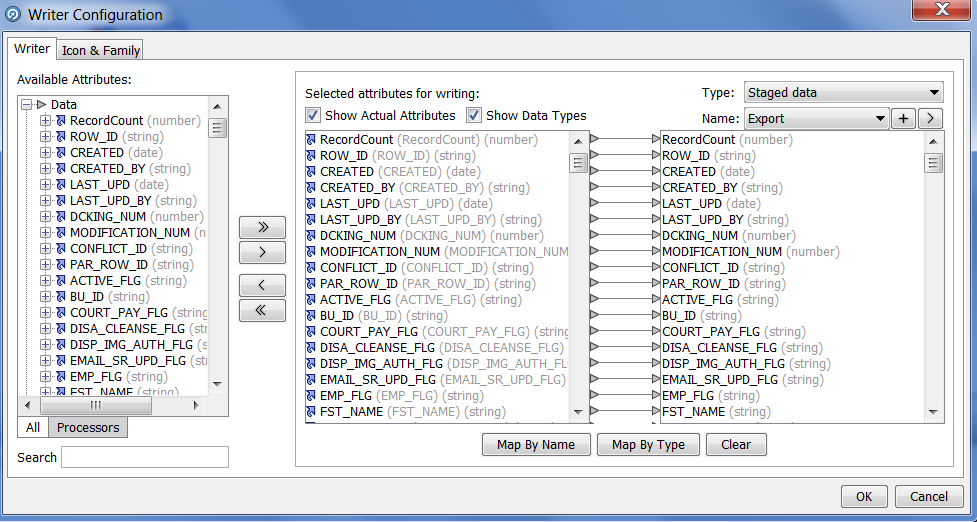Select the Processors tab below Available Attributes

point(88,427)
